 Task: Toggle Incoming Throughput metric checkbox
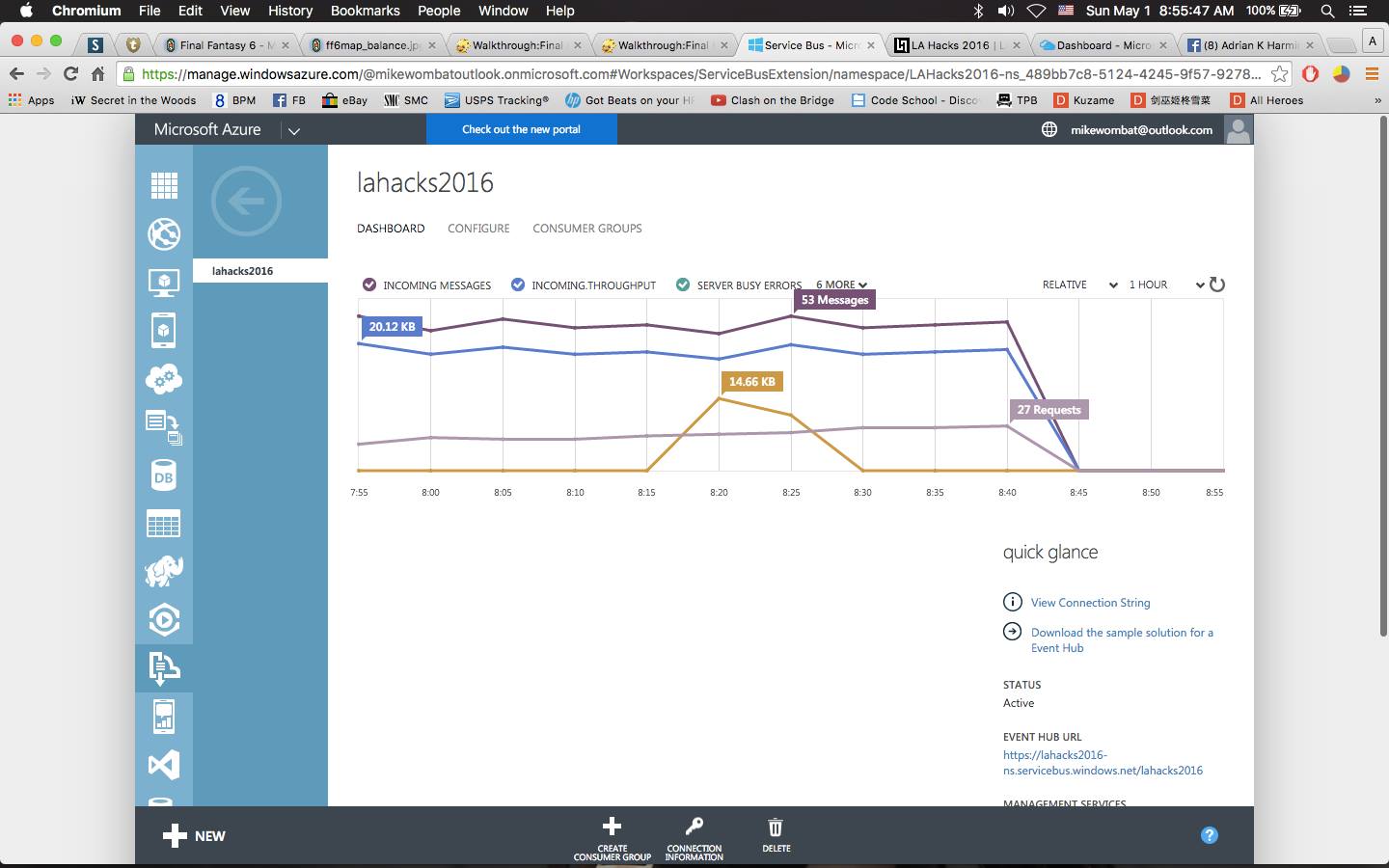pos(518,285)
